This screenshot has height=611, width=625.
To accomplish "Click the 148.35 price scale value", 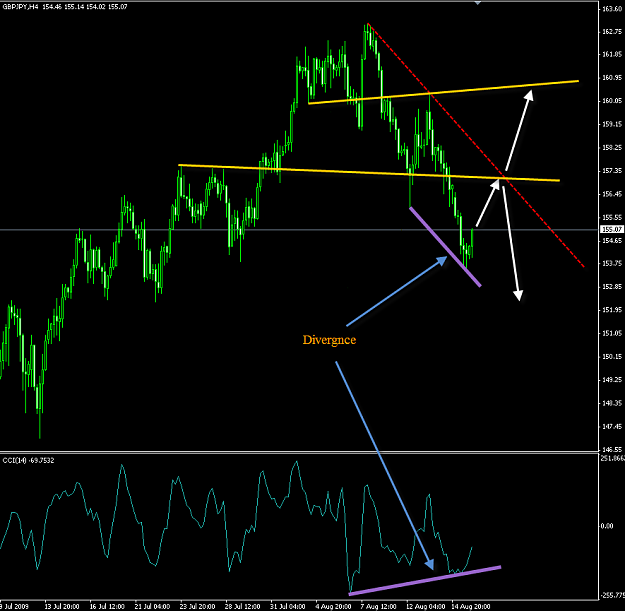I will coord(612,403).
